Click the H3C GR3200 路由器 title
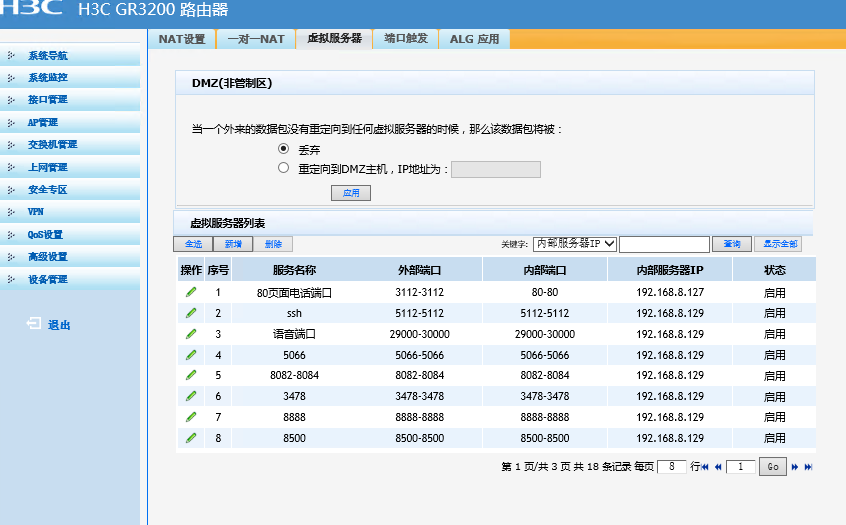The height and width of the screenshot is (525, 846). (153, 10)
